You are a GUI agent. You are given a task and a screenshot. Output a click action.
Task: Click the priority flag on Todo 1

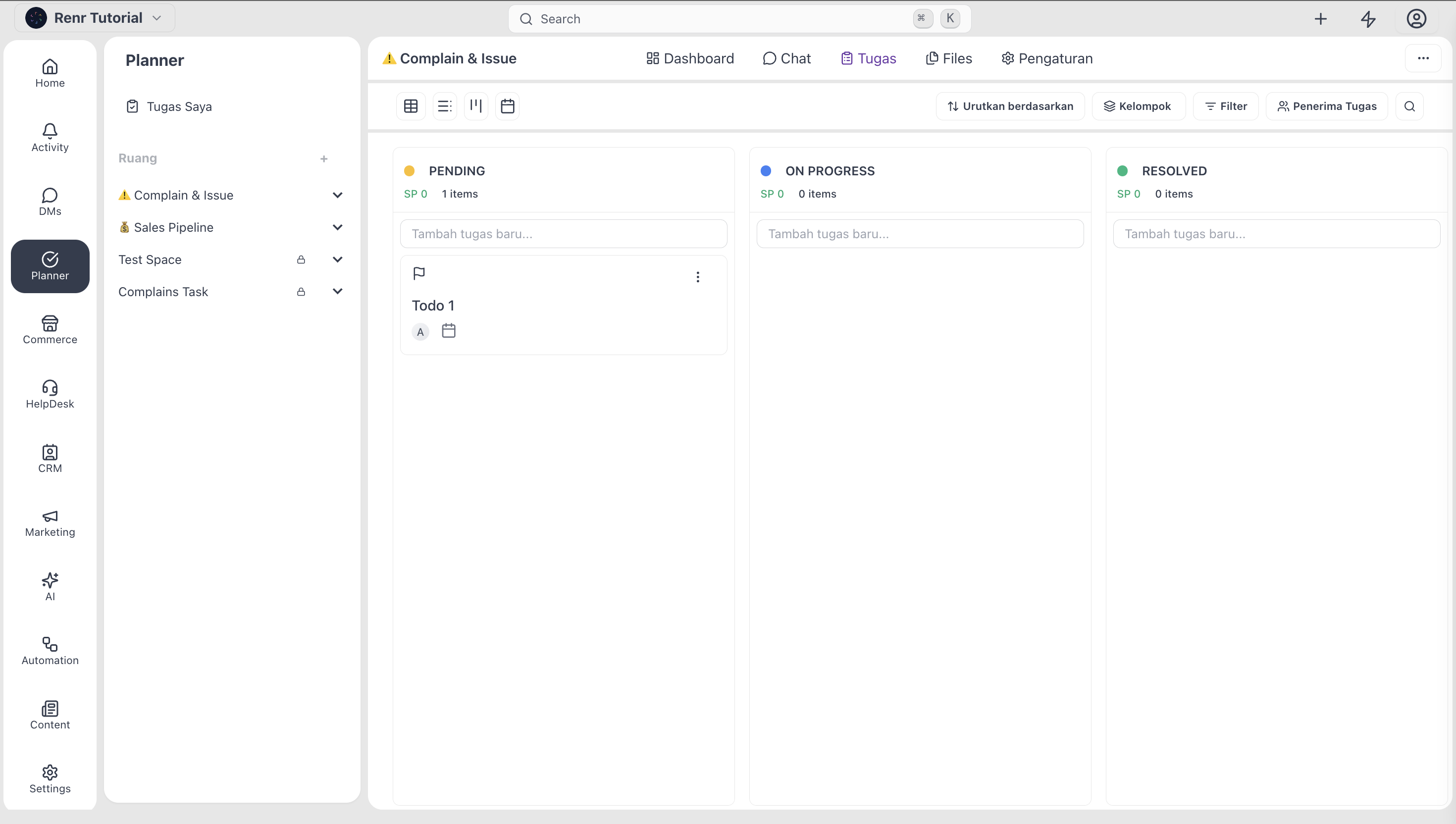419,274
